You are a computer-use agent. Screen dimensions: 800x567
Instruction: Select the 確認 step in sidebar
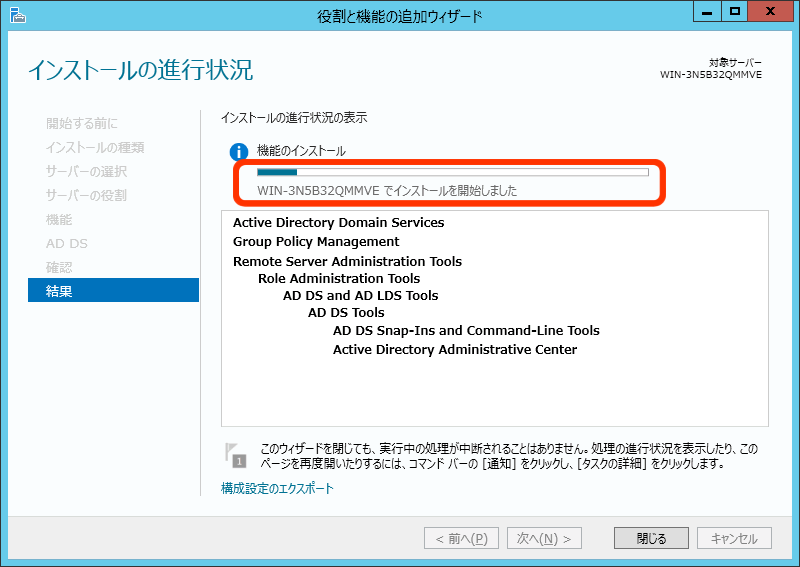tap(59, 267)
